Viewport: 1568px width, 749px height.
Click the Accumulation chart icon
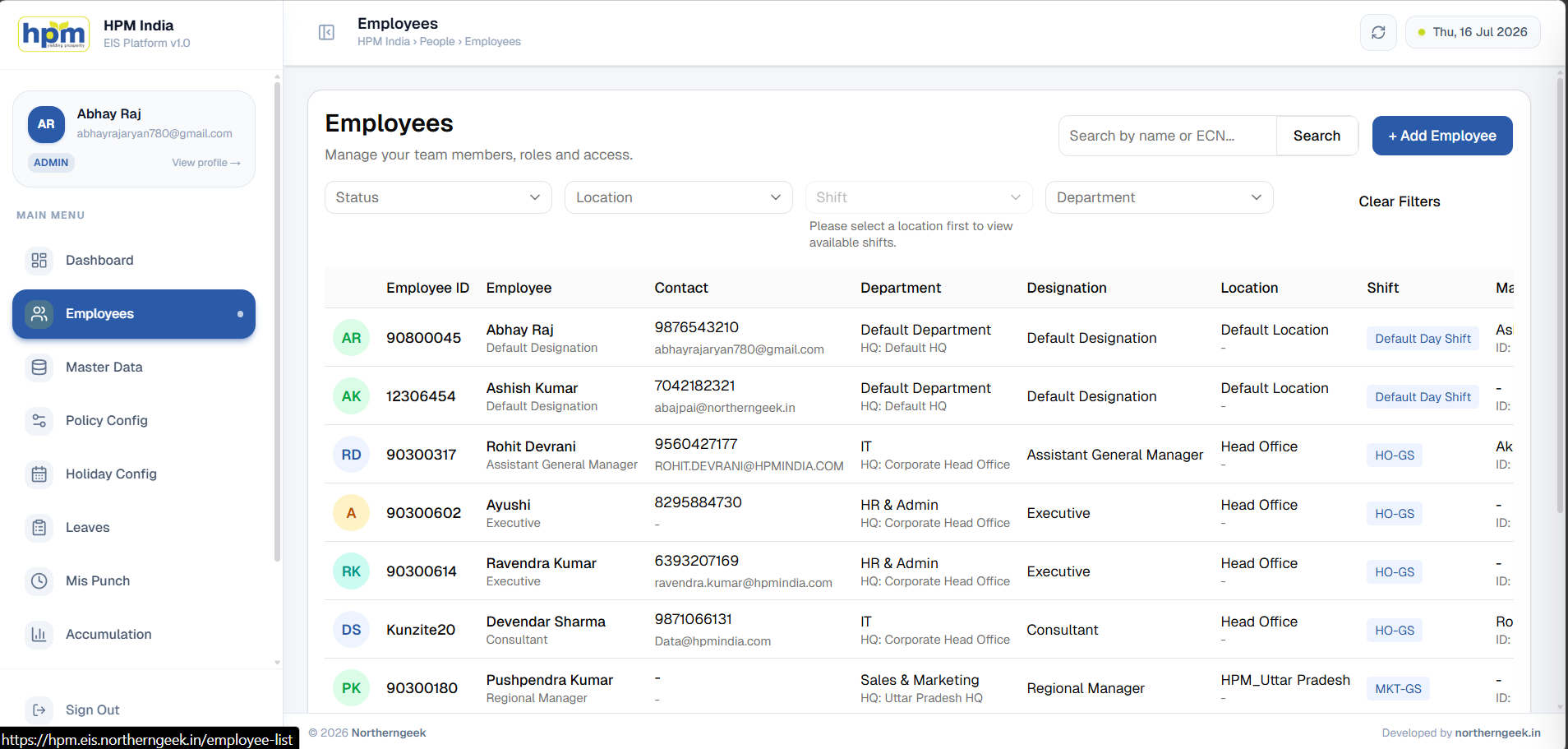(39, 635)
